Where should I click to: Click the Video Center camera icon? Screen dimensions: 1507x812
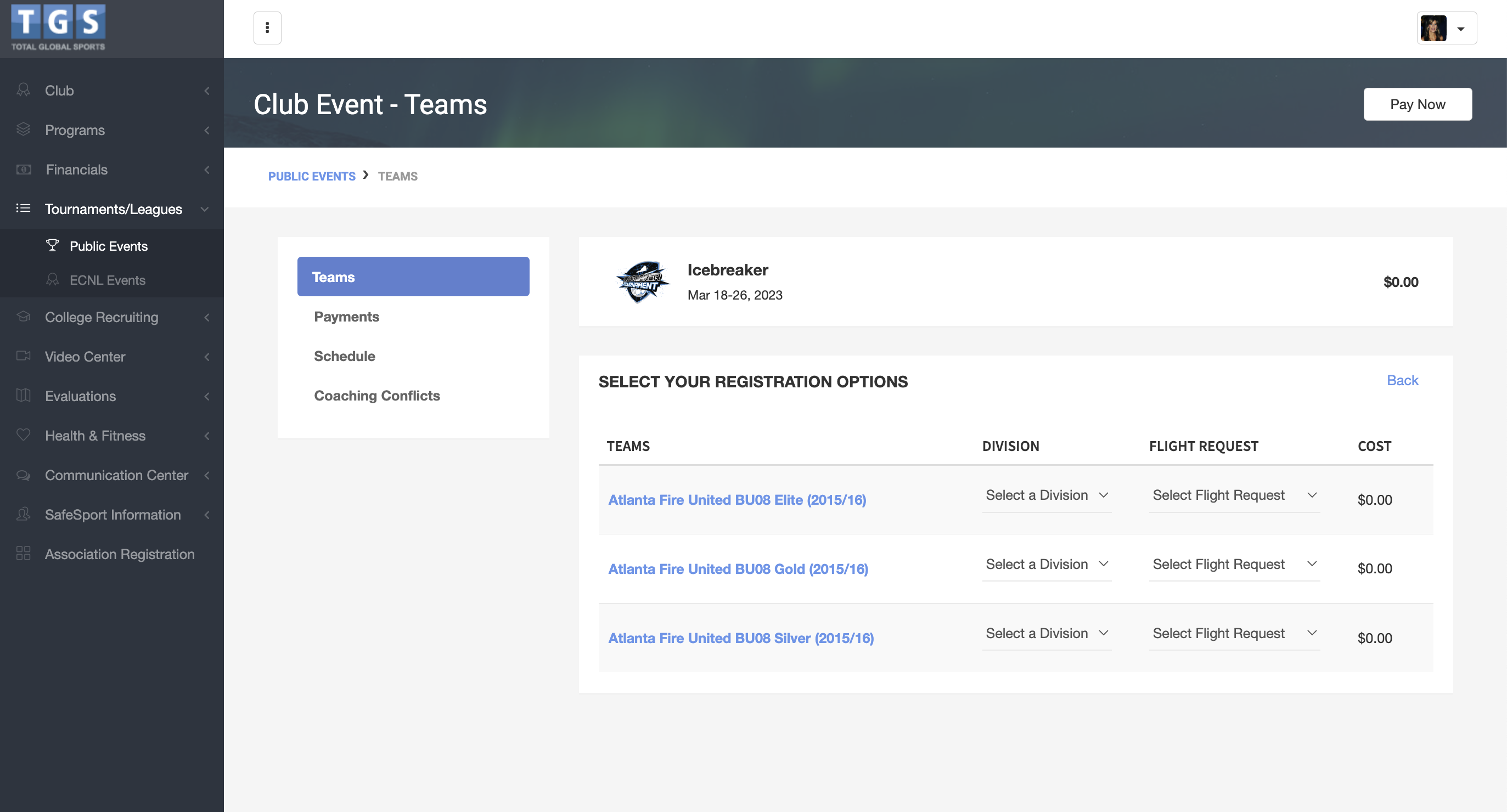(x=24, y=356)
